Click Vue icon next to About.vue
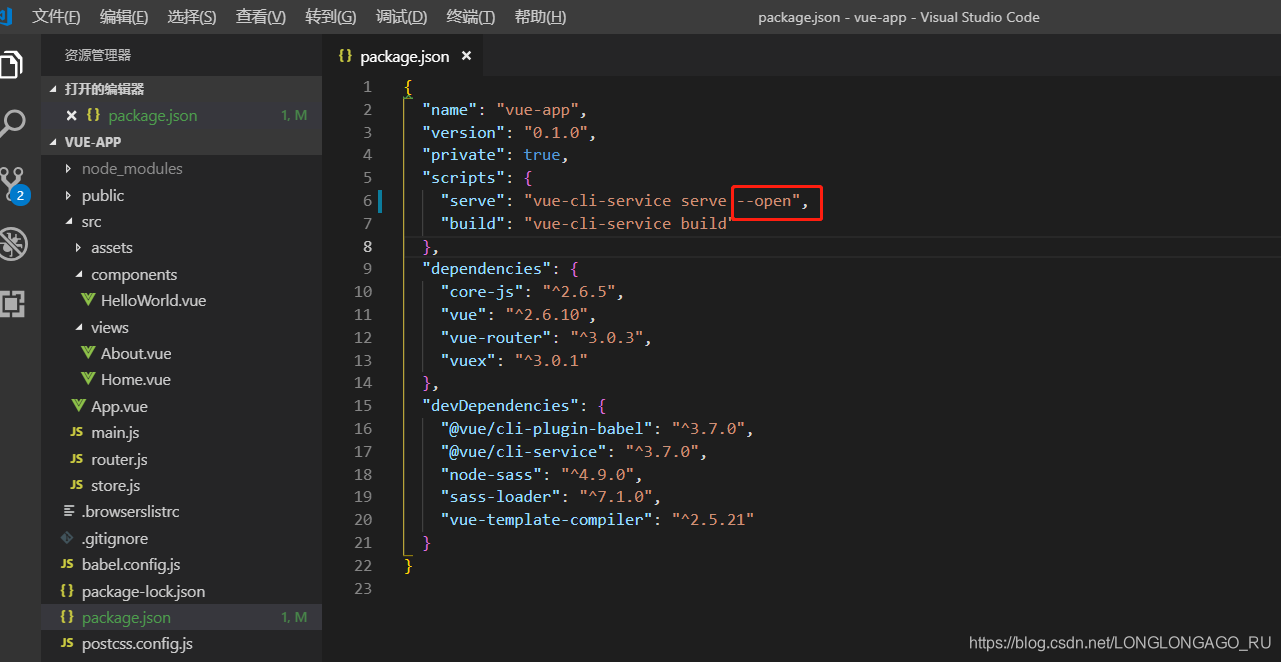This screenshot has width=1281, height=662. tap(89, 353)
